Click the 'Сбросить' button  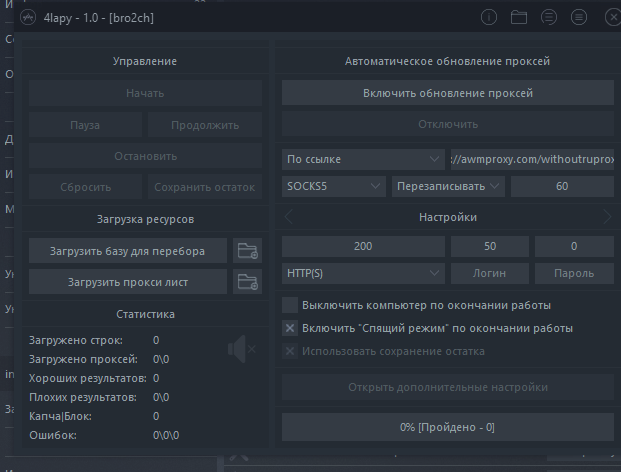pyautogui.click(x=85, y=187)
